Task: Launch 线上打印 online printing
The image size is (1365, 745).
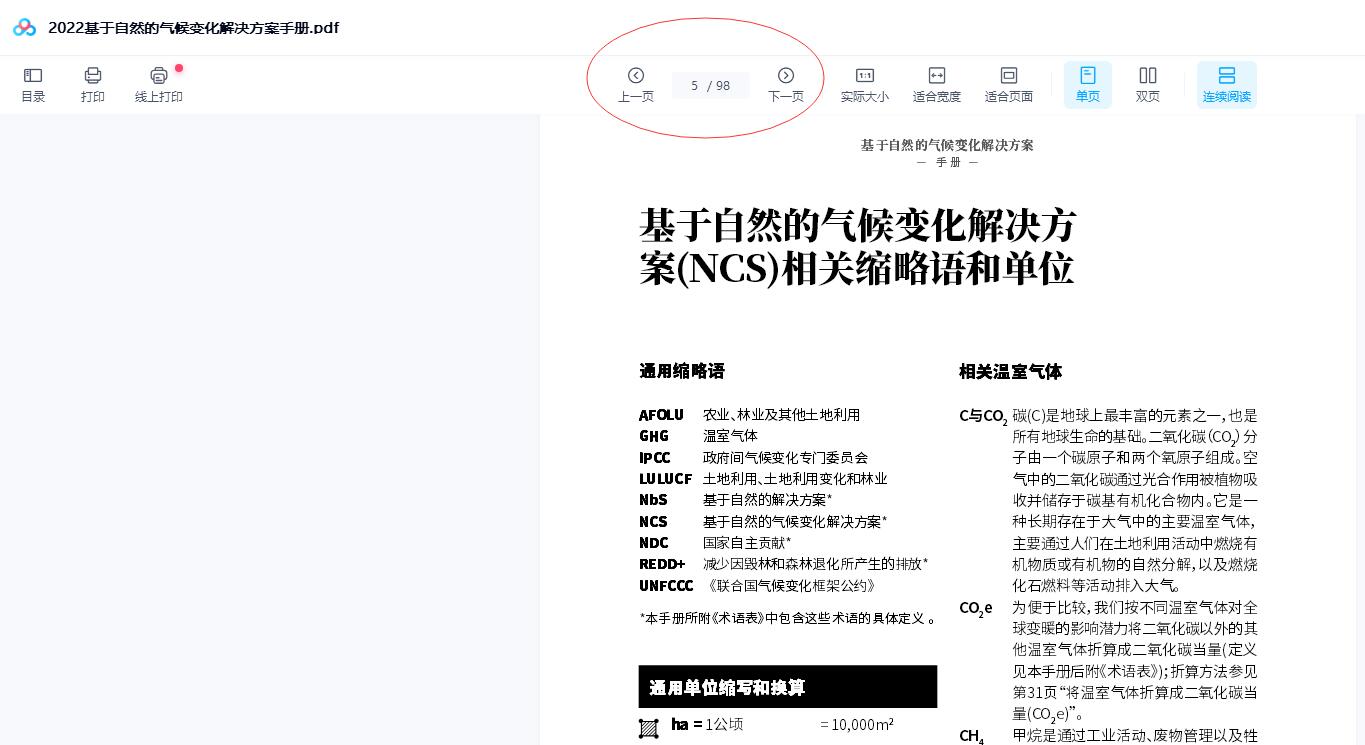Action: [158, 84]
